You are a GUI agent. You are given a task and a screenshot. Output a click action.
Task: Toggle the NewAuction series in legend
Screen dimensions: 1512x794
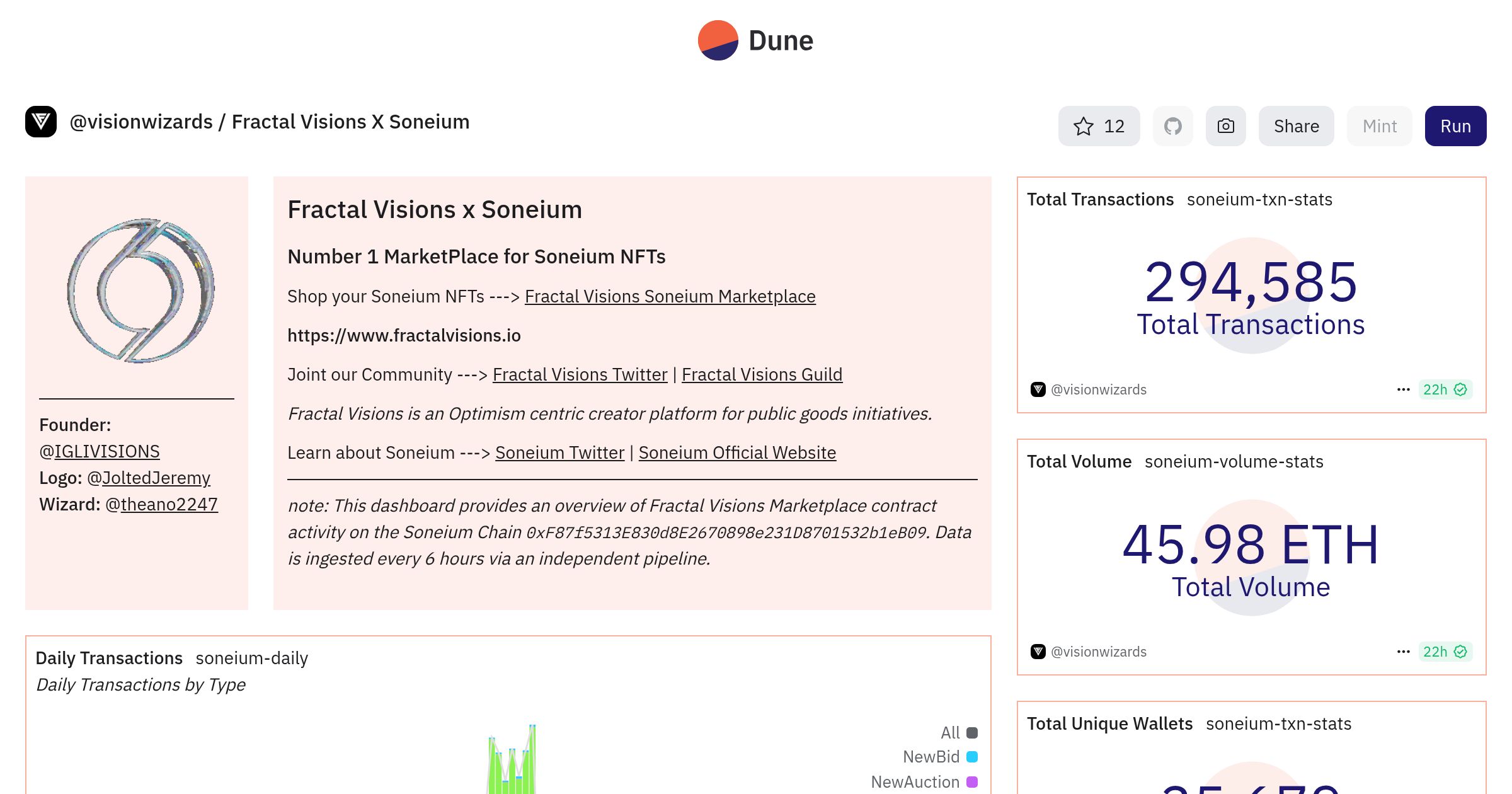tap(924, 782)
